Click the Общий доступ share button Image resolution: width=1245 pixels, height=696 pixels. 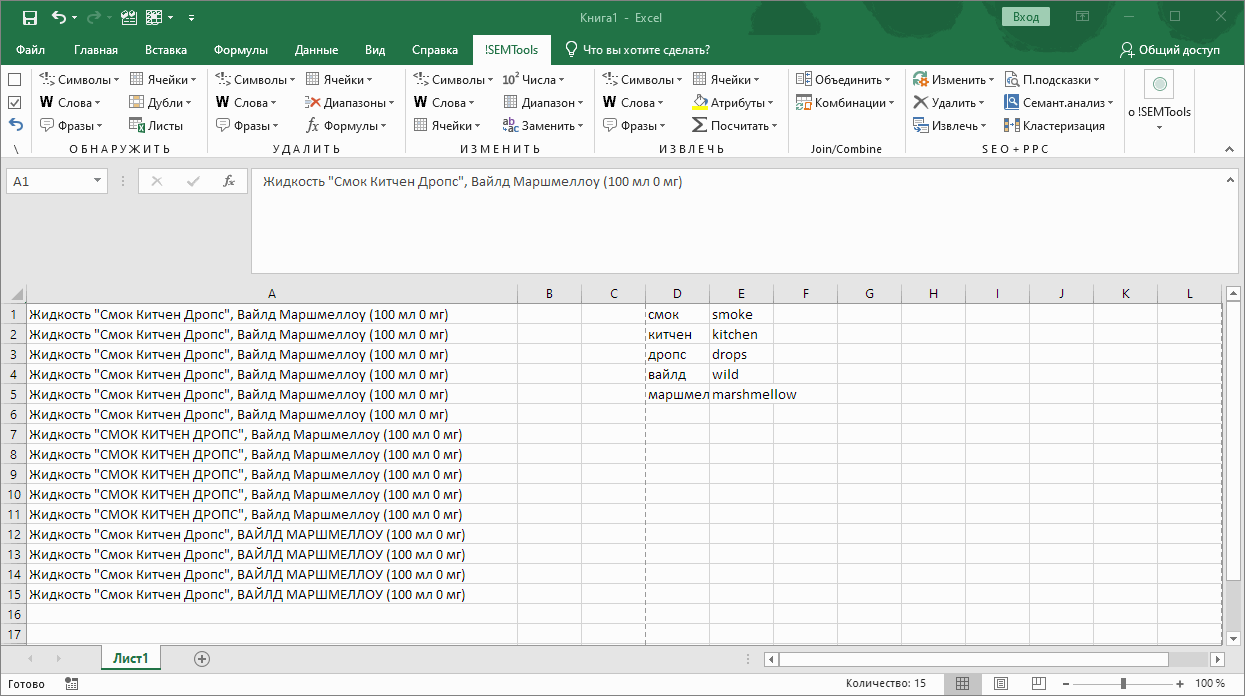(1170, 50)
